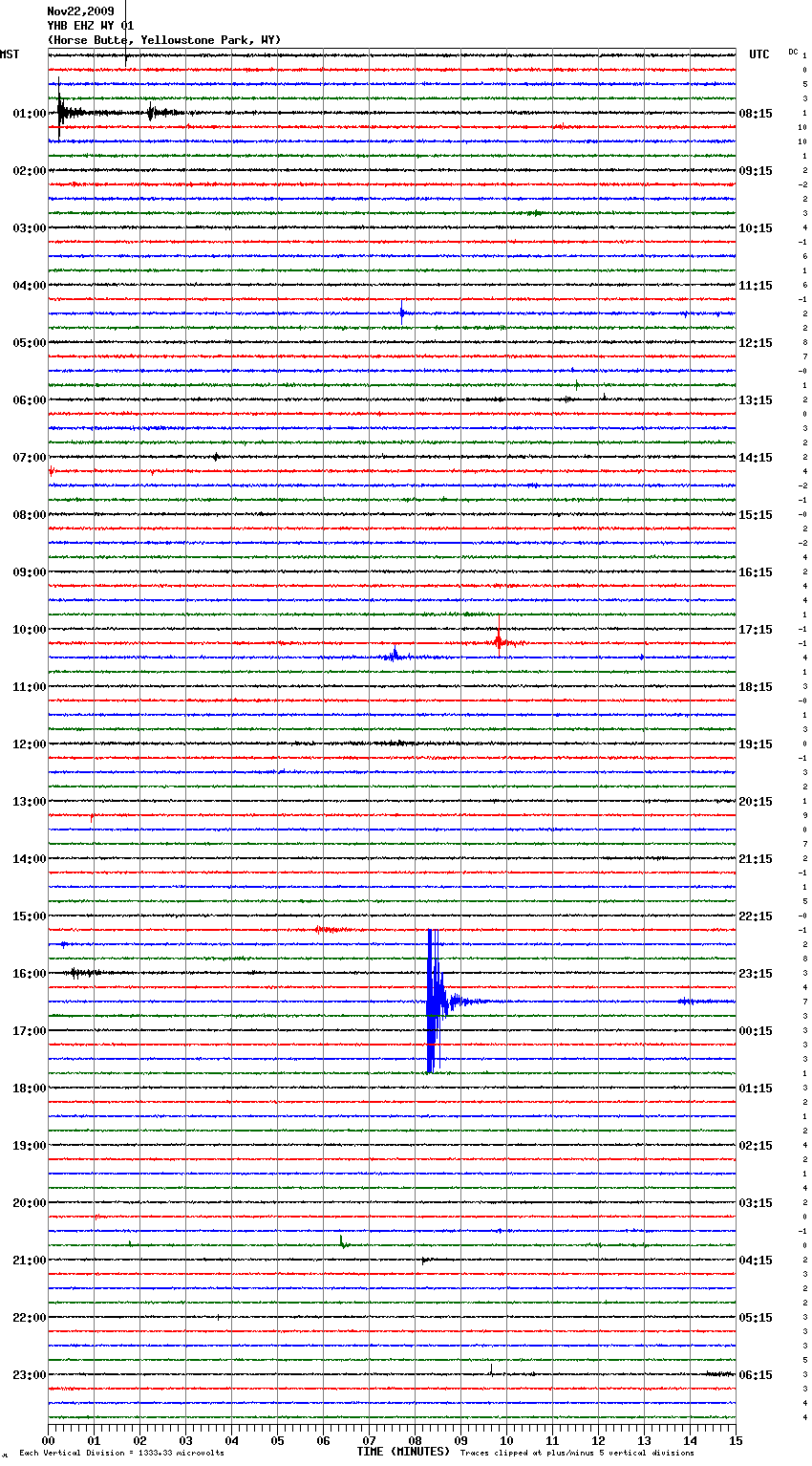This screenshot has width=812, height=1466.
Task: Click the 15:15 UTC time label
Action: pos(756,515)
